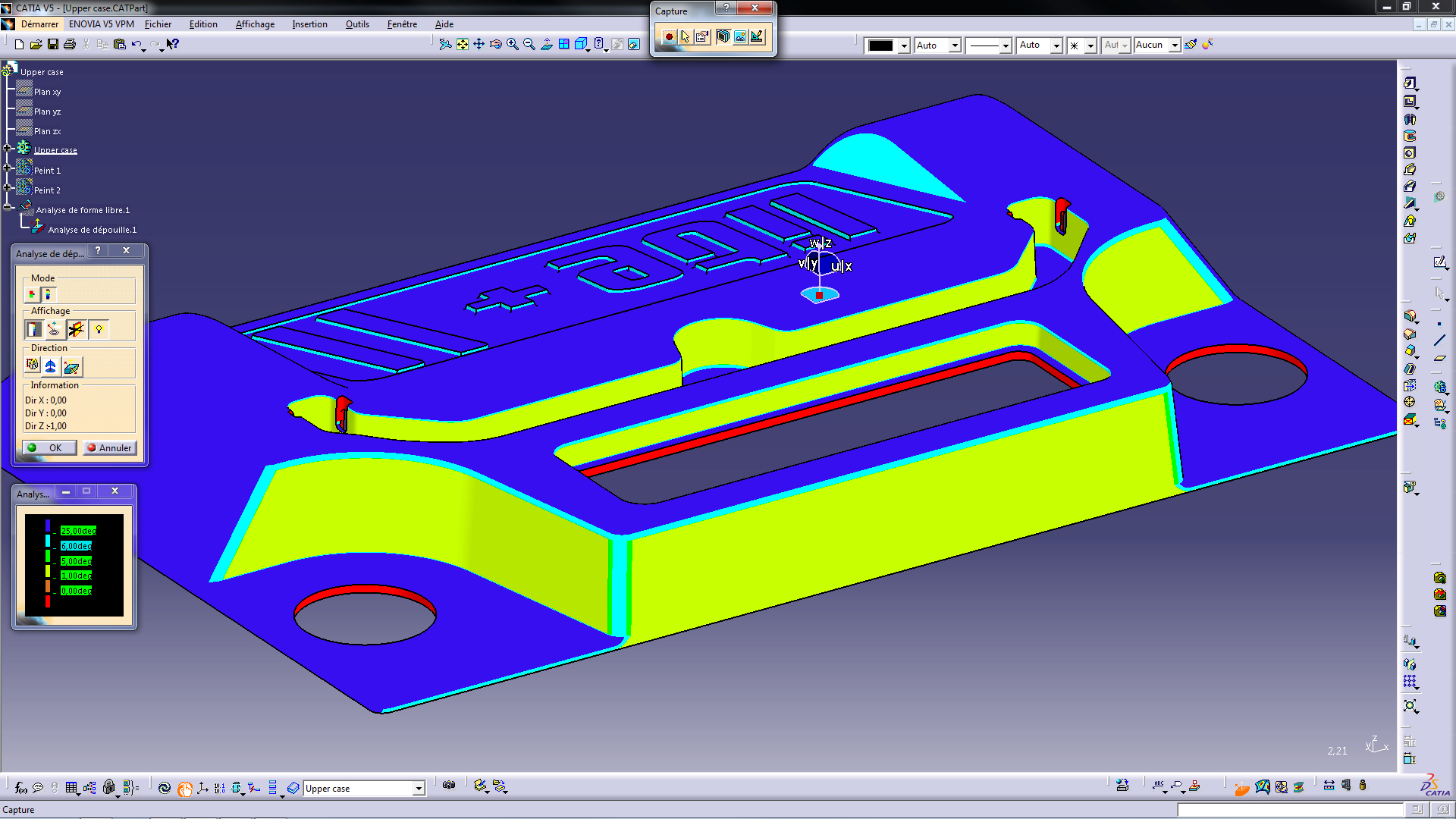Open the Upper case selector dropdown
This screenshot has width=1456, height=819.
[x=418, y=789]
